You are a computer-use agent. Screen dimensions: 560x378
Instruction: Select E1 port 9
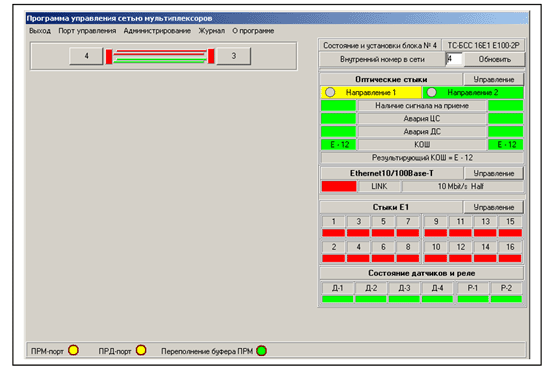(436, 222)
